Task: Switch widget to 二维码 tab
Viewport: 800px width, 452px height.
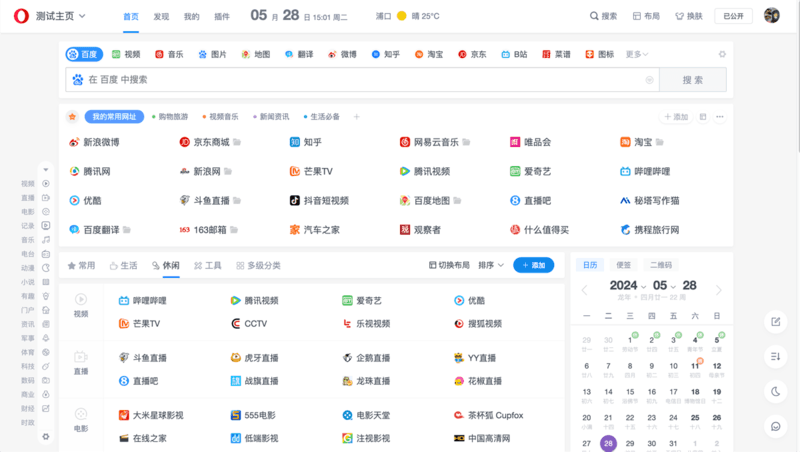Action: [x=661, y=265]
